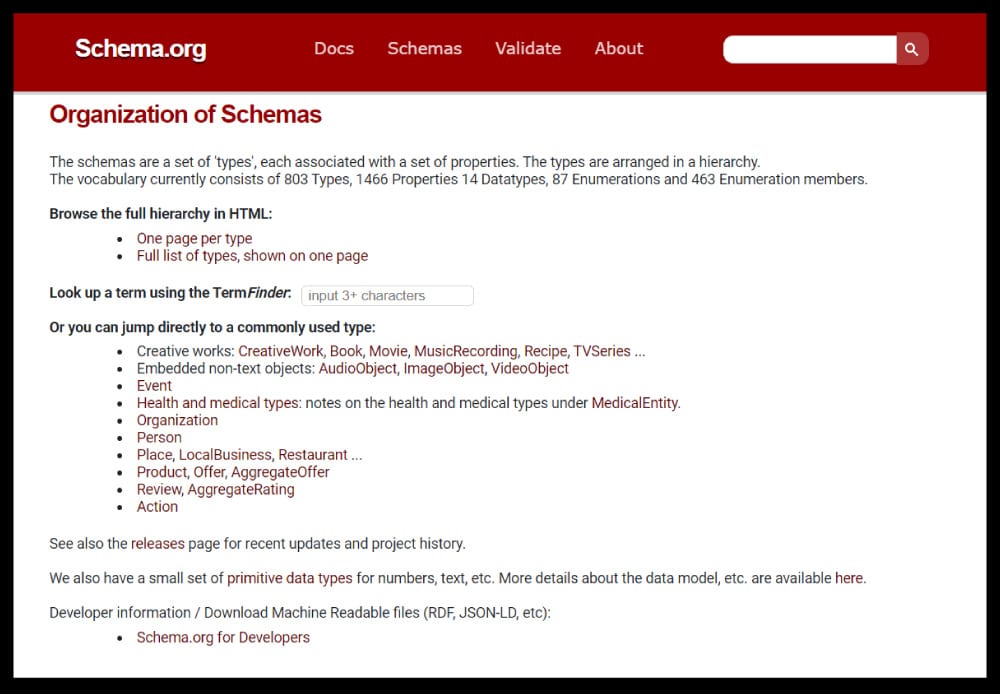
Task: Open the Validate page
Action: coord(528,48)
